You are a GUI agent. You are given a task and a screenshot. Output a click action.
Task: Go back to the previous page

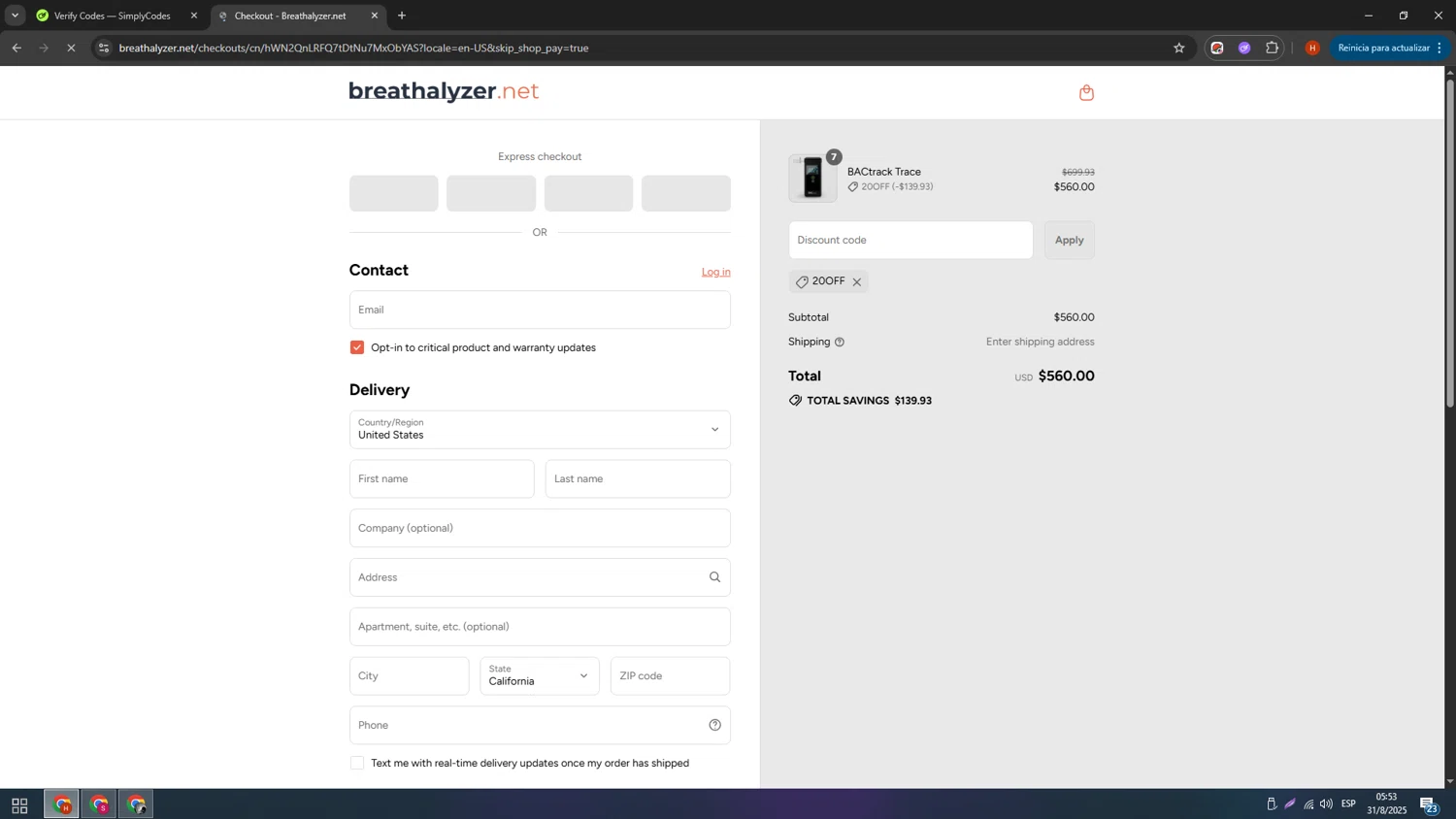17,48
